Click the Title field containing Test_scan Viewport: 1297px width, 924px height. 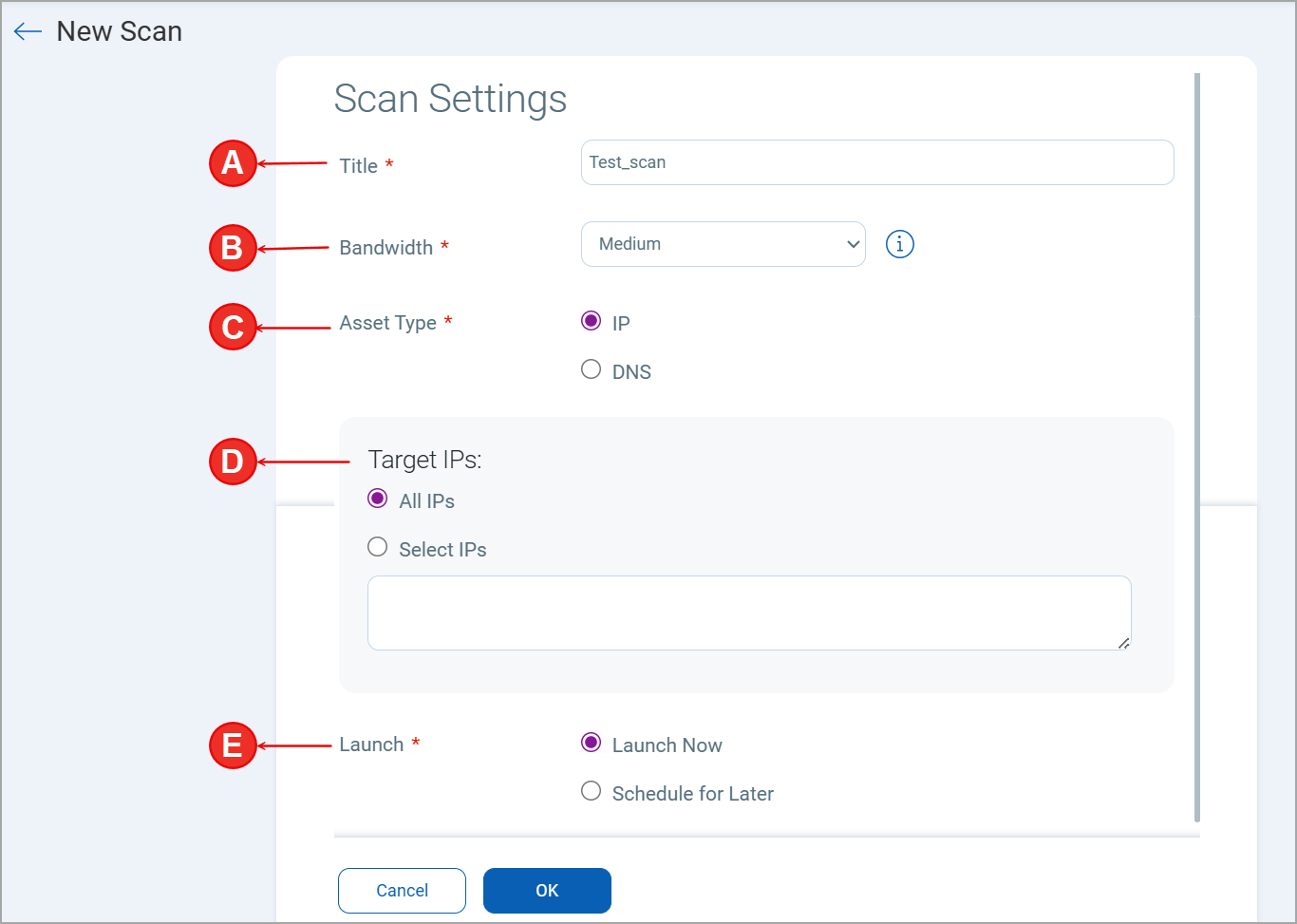tap(876, 162)
